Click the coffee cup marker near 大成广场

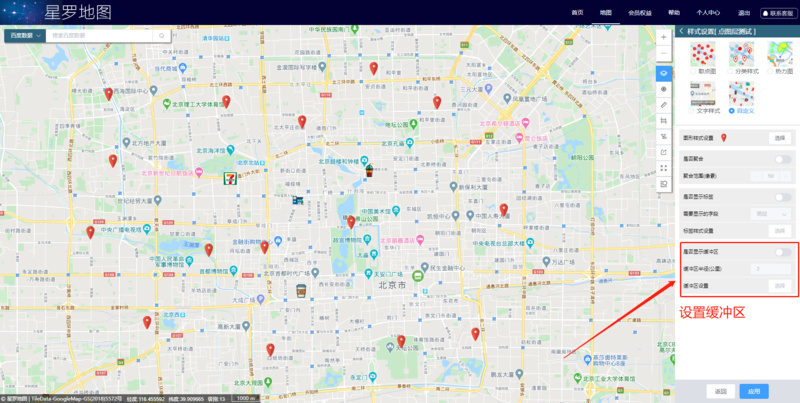point(301,290)
